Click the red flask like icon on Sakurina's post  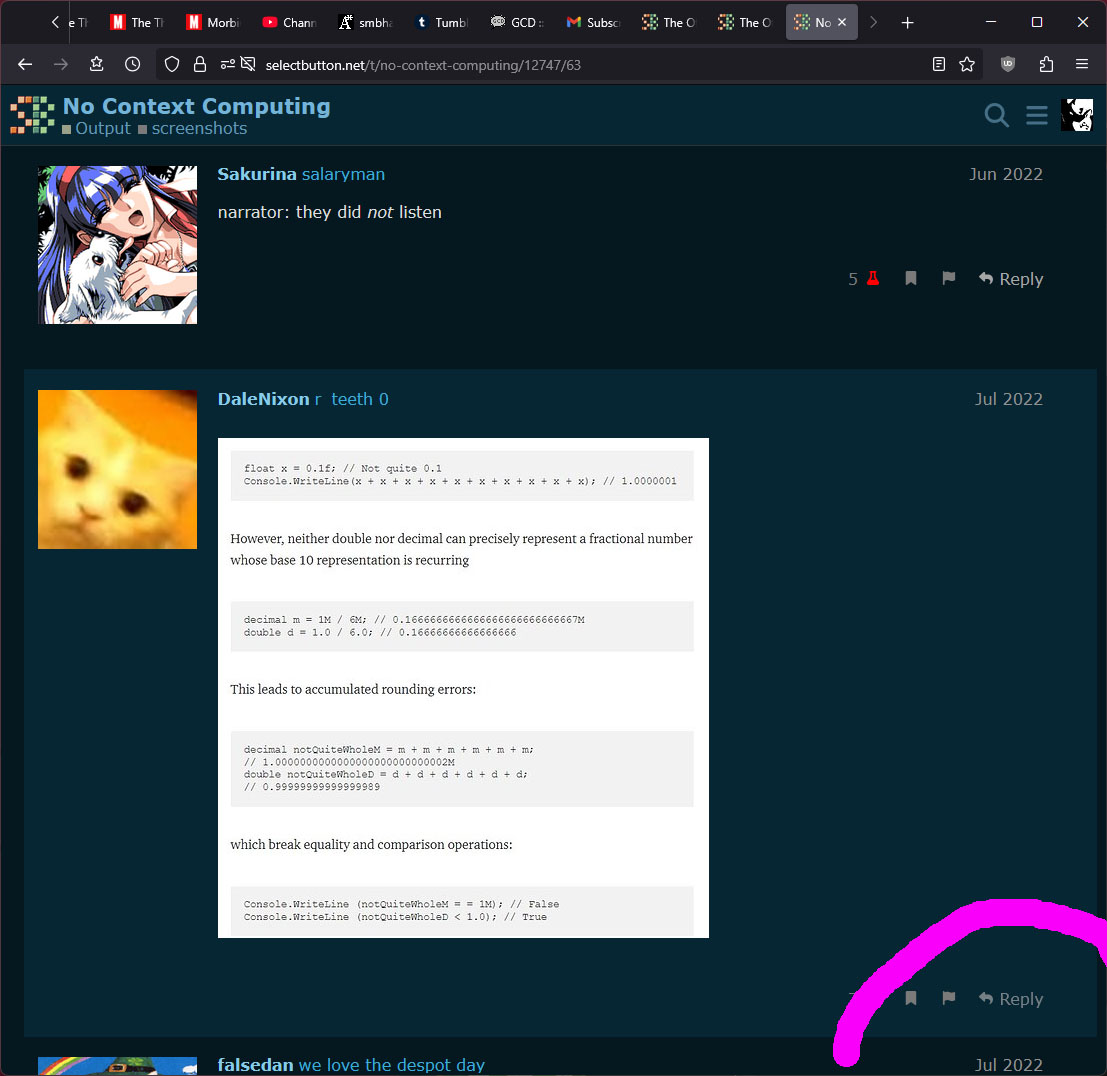coord(872,279)
